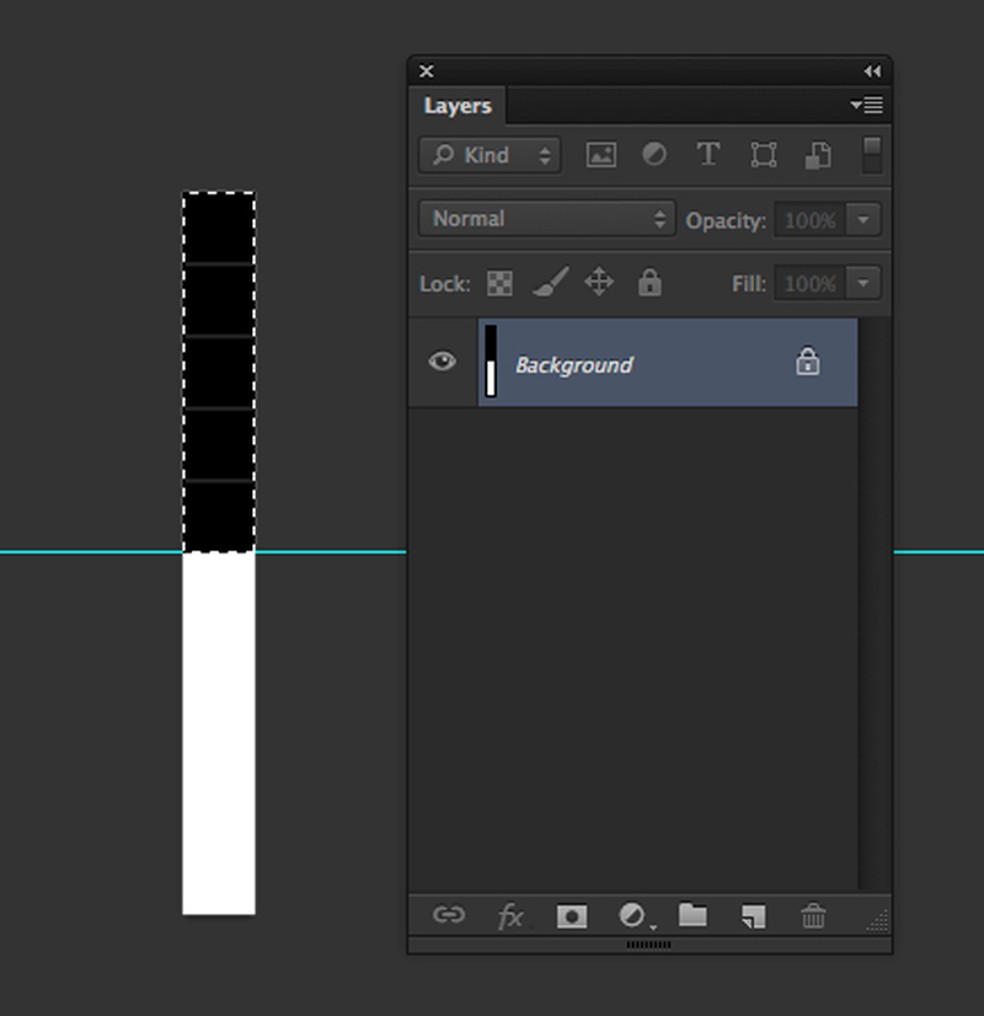Lock transparent pixels
Image resolution: width=984 pixels, height=1016 pixels.
pos(499,283)
